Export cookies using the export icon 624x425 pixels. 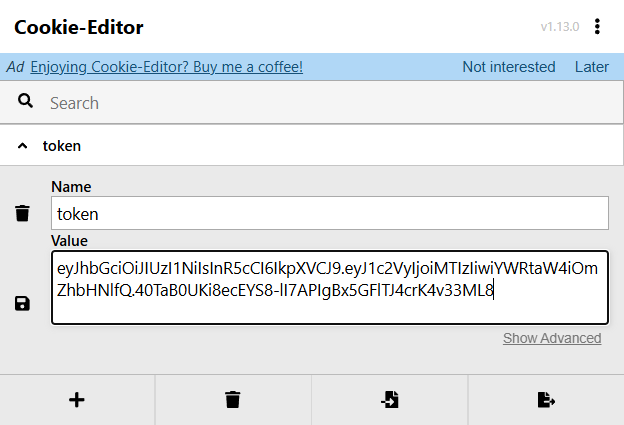545,400
